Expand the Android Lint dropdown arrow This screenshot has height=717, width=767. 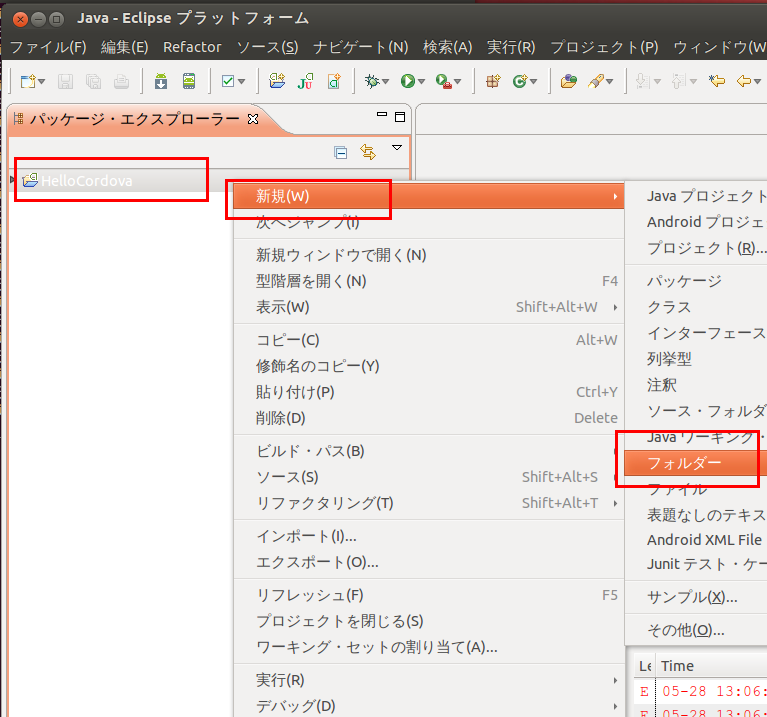241,82
